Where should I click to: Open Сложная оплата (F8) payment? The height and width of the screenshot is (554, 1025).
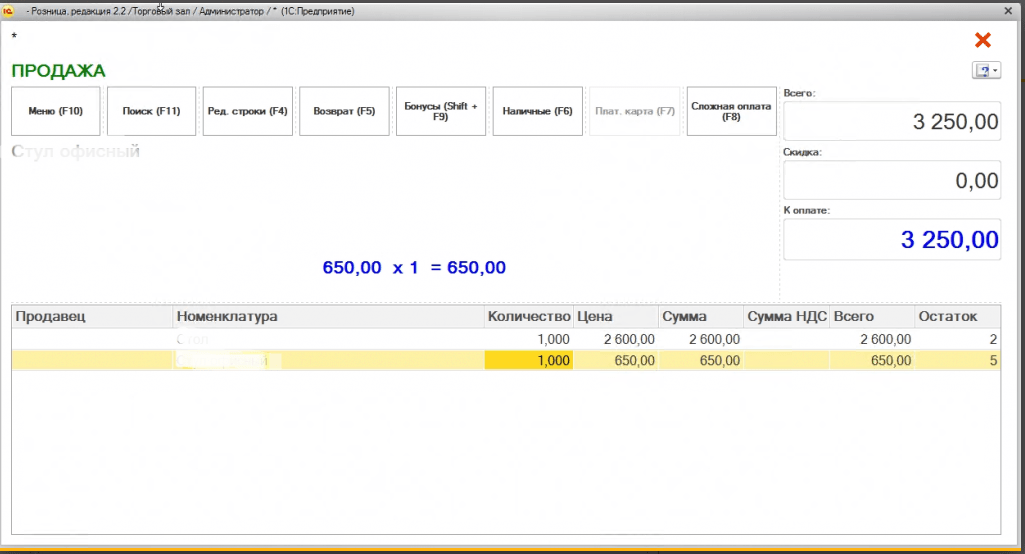click(731, 111)
